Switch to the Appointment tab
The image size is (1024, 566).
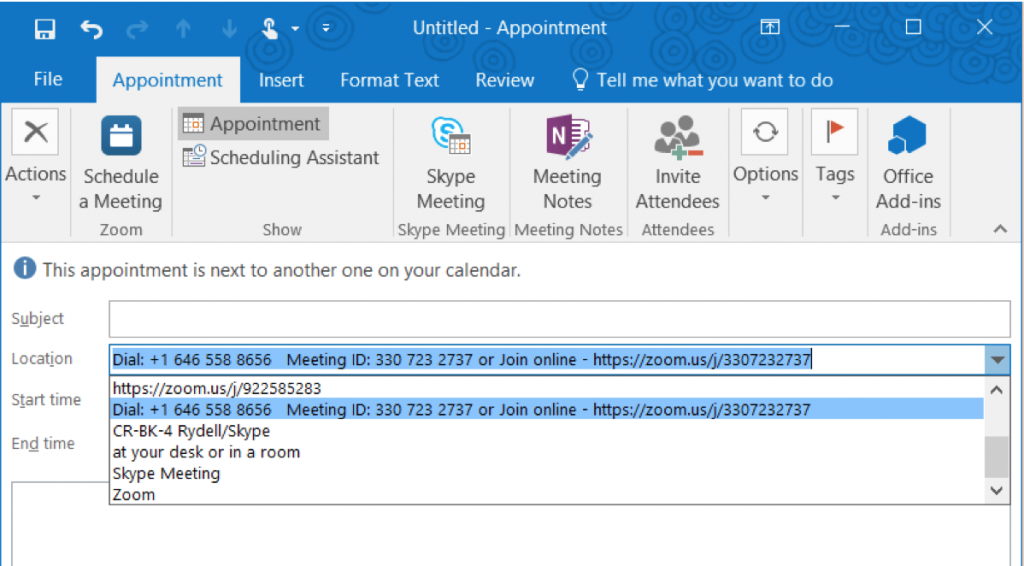(x=168, y=80)
